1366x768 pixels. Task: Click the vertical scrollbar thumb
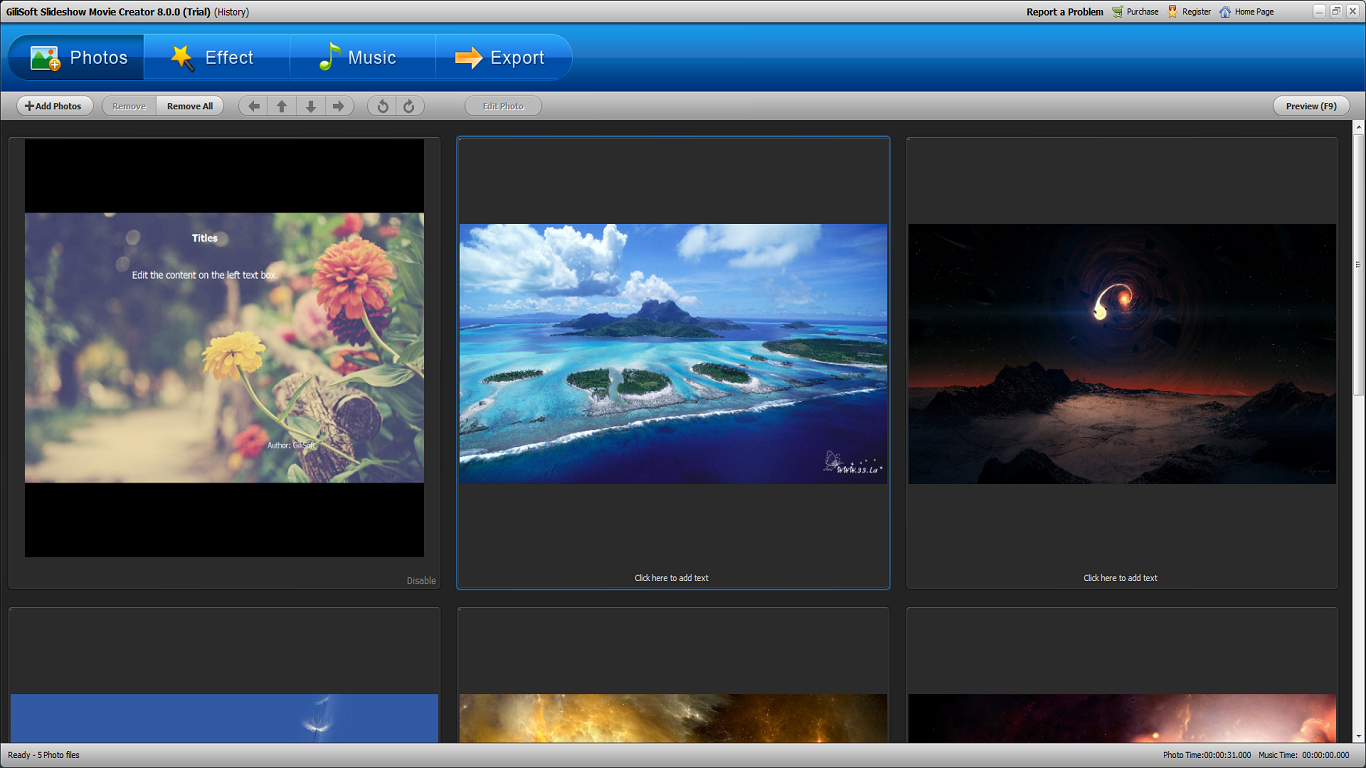tap(1358, 264)
